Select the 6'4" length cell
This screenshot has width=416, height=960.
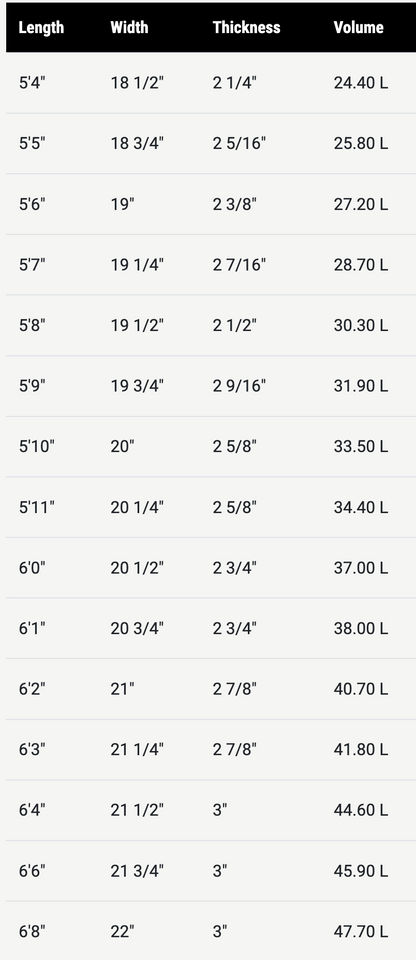[32, 810]
